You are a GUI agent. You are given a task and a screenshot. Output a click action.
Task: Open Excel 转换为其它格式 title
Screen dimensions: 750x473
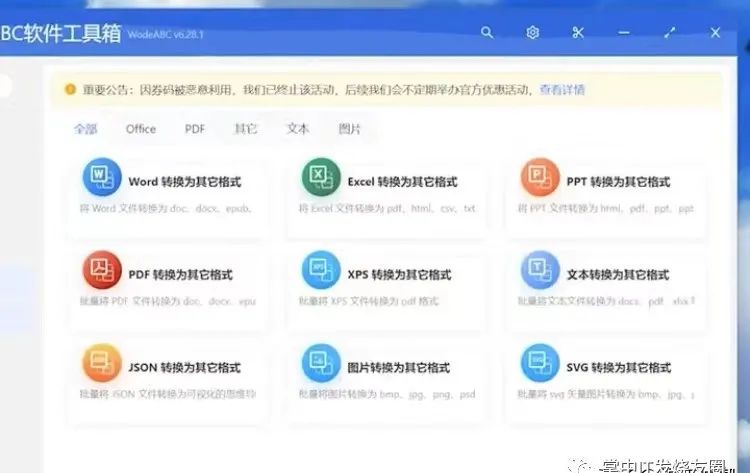pos(402,182)
